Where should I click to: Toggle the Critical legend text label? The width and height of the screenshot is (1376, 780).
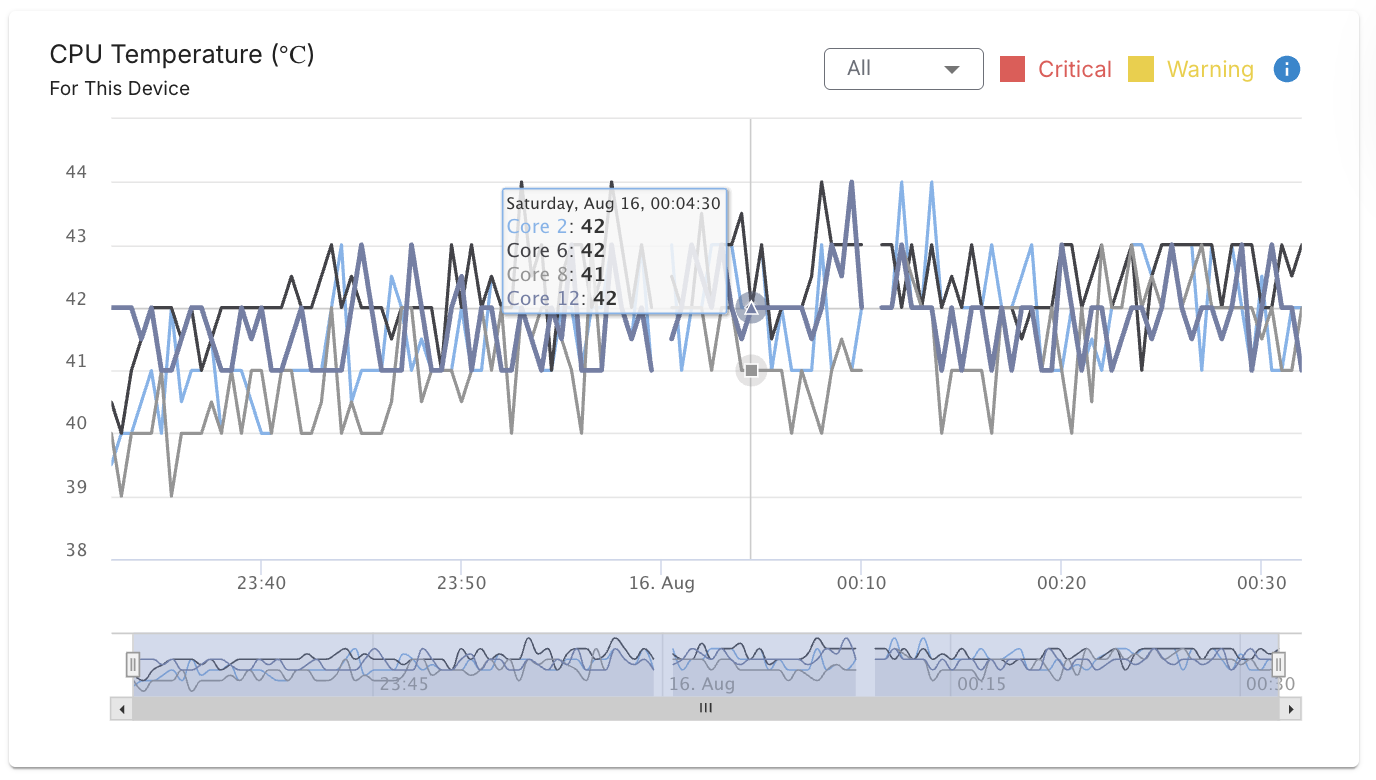click(x=1074, y=69)
